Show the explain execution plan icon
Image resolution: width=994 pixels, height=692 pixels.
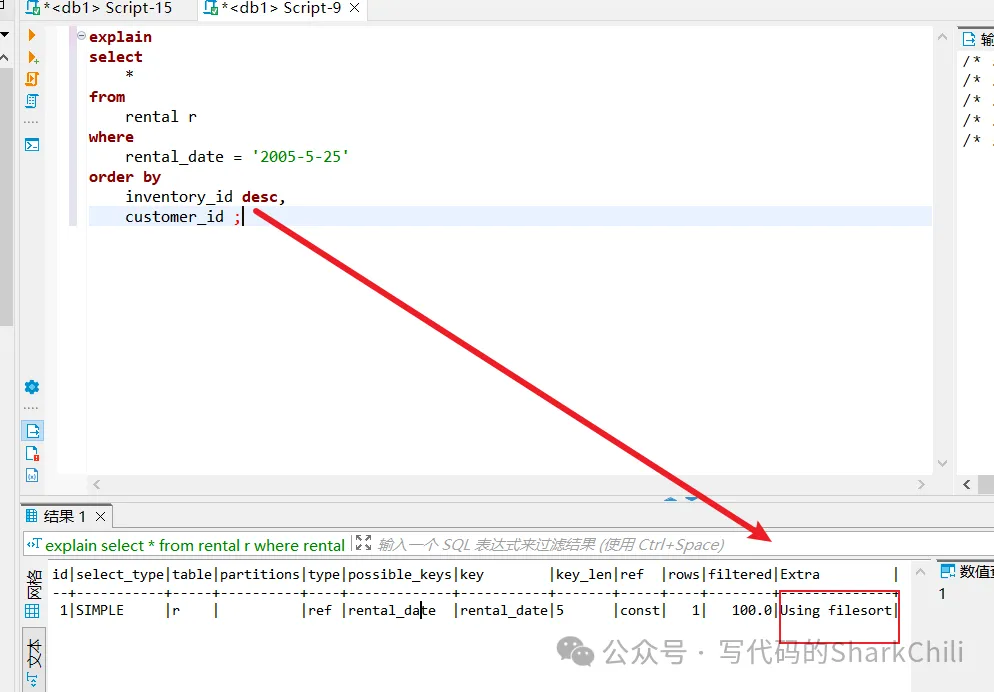[32, 101]
